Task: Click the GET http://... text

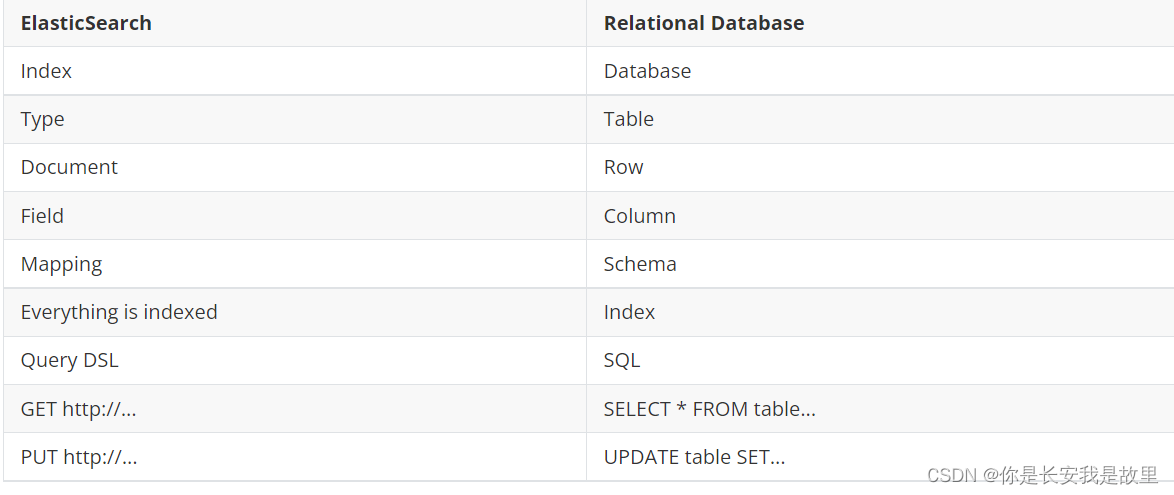Action: point(79,409)
